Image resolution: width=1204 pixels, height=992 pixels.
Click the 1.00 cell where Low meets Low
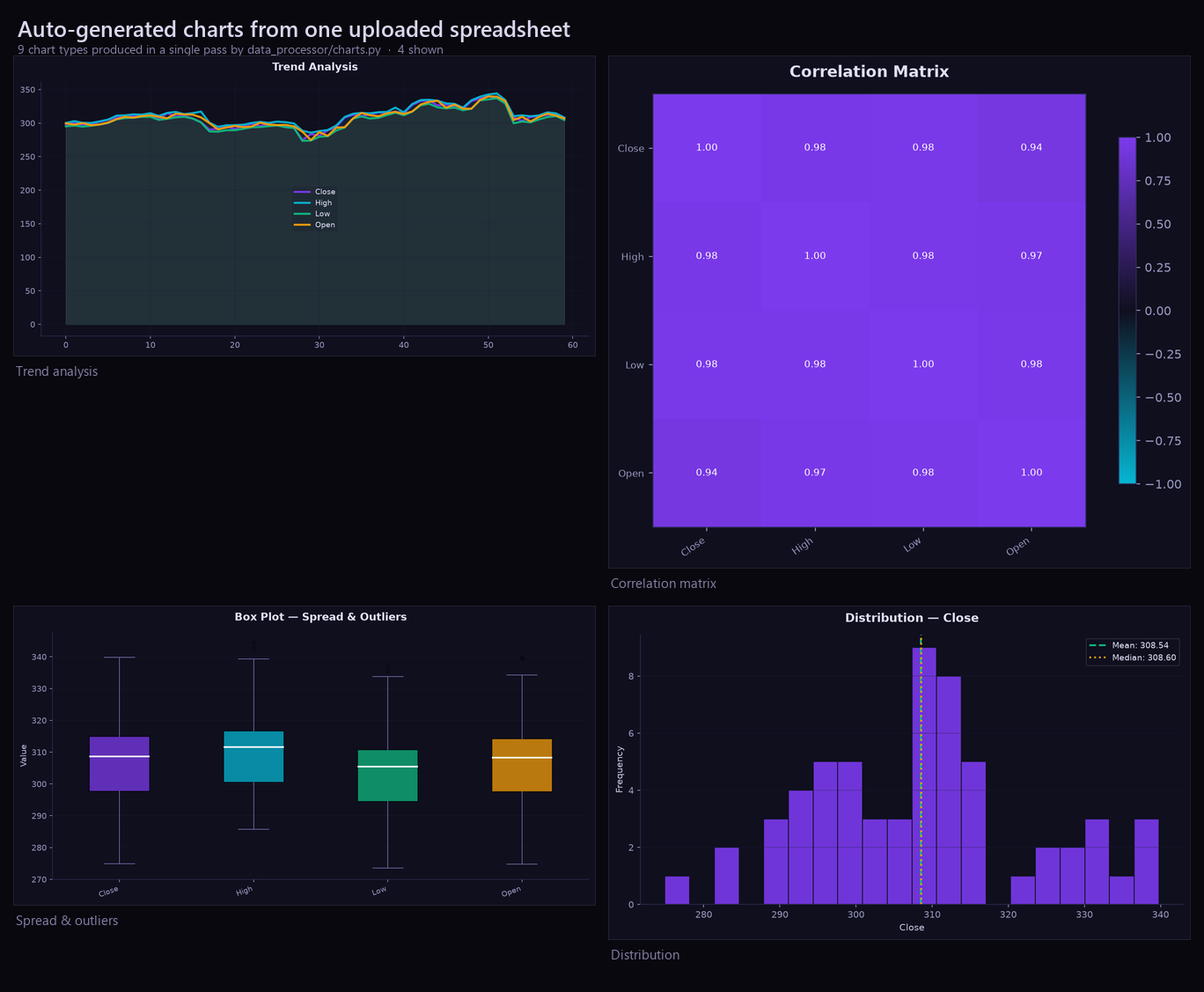pyautogui.click(x=923, y=364)
